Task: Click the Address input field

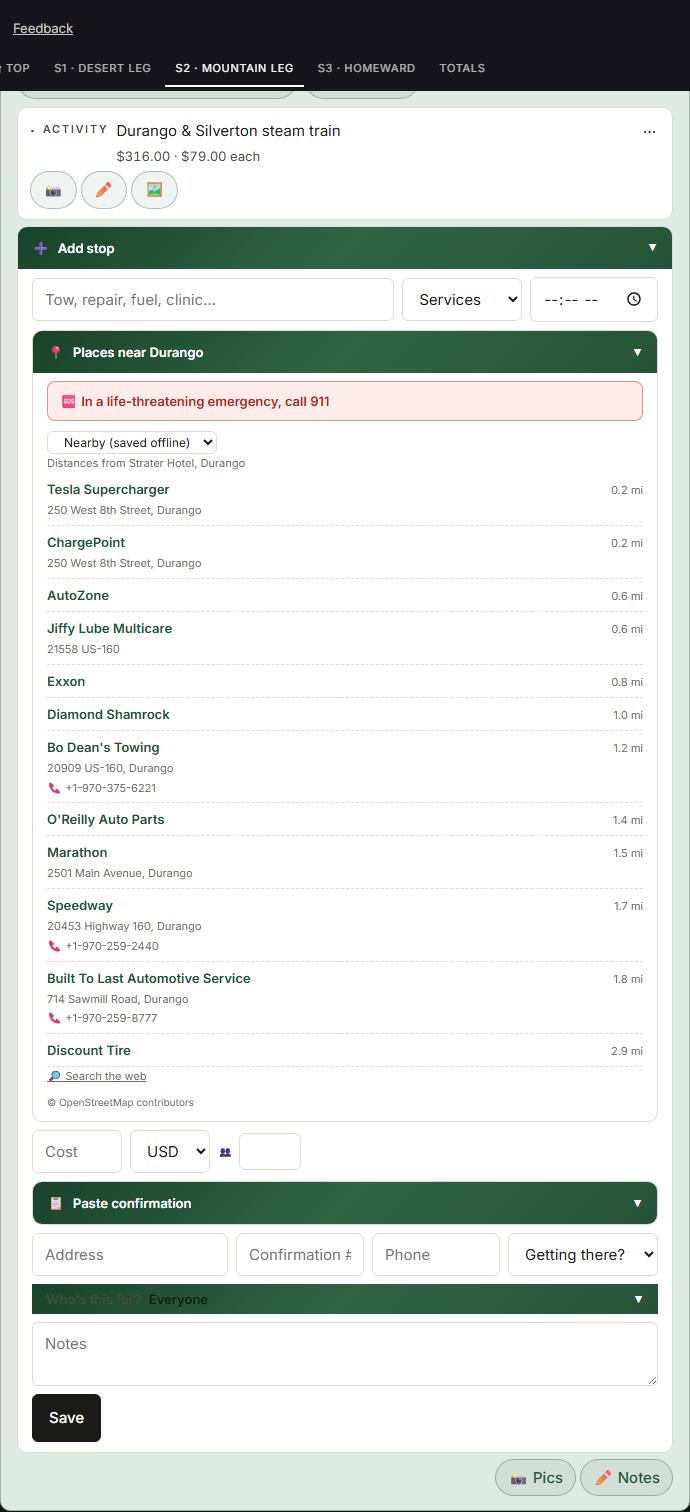Action: 130,1254
